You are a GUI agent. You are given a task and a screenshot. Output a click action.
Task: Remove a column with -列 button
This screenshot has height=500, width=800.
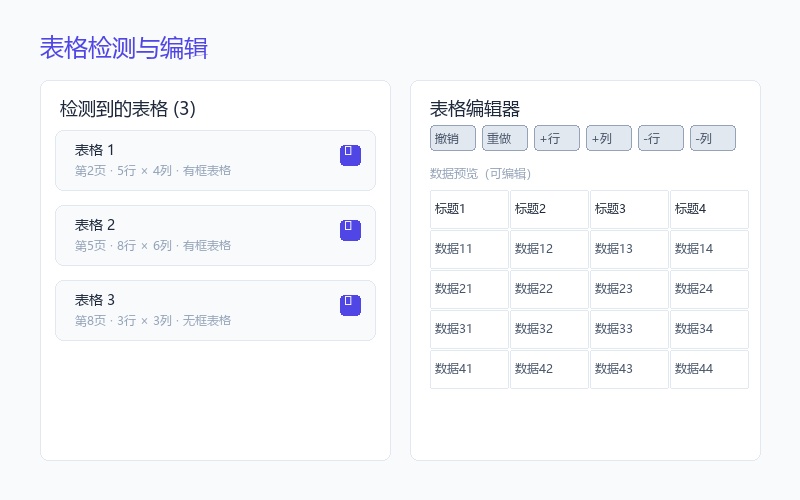tap(713, 138)
